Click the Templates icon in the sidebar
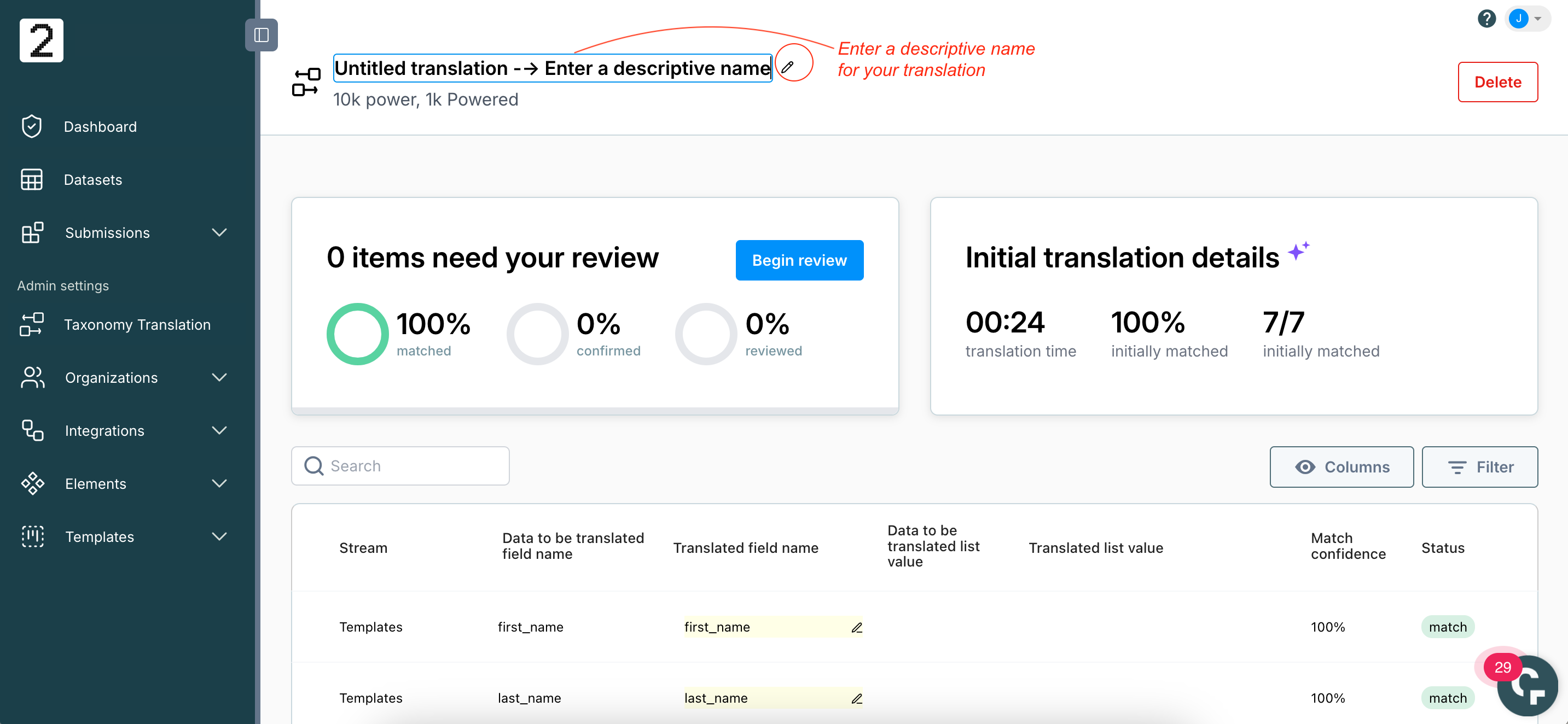 [x=32, y=536]
